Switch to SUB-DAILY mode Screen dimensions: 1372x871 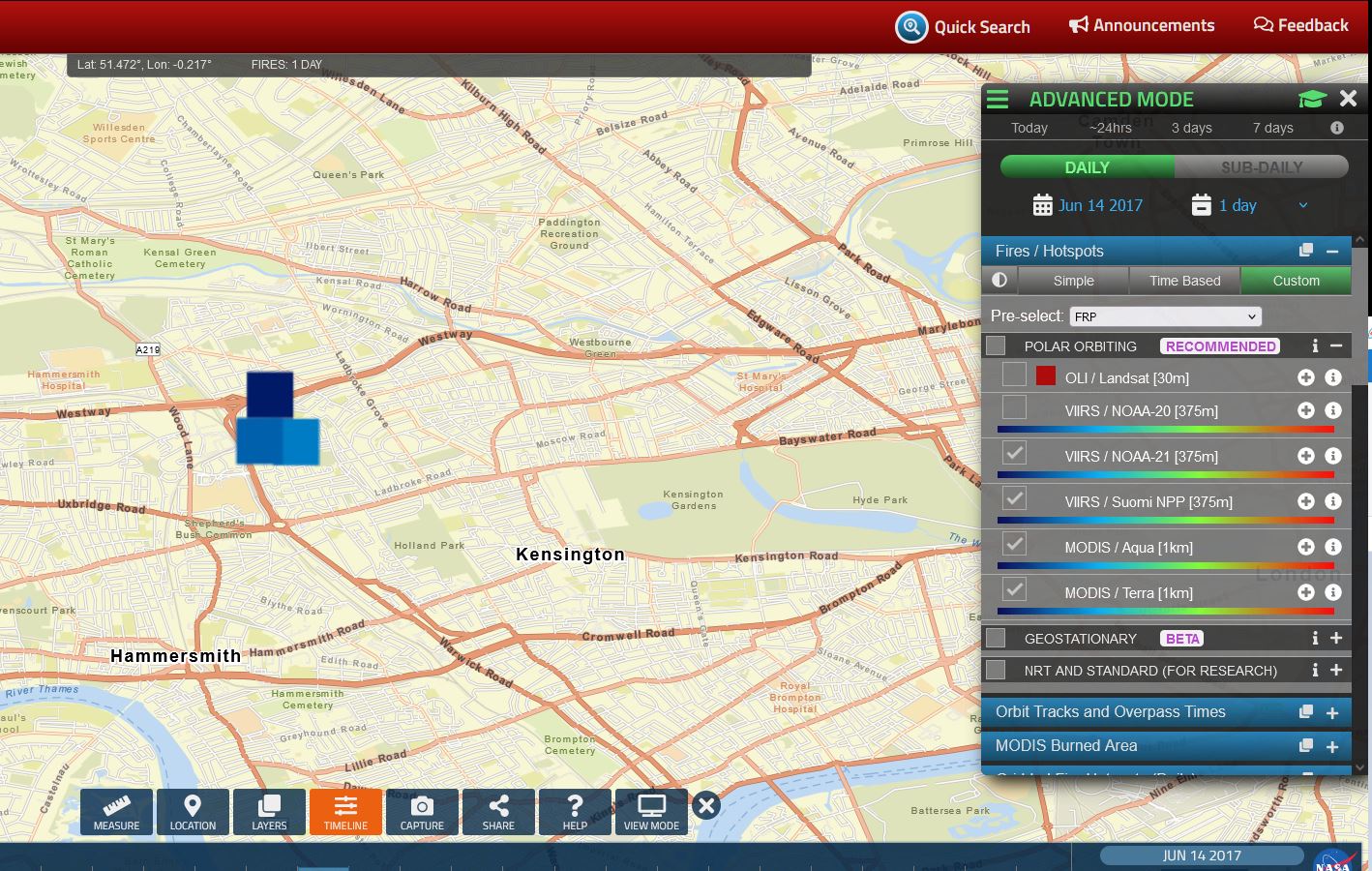1262,167
